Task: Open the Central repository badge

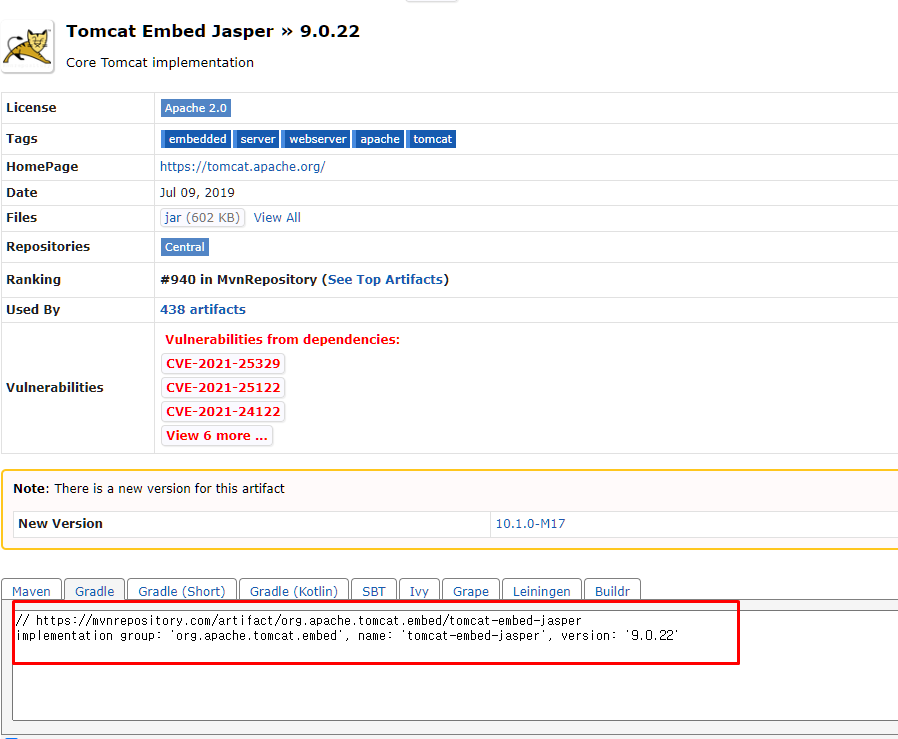Action: coord(185,247)
